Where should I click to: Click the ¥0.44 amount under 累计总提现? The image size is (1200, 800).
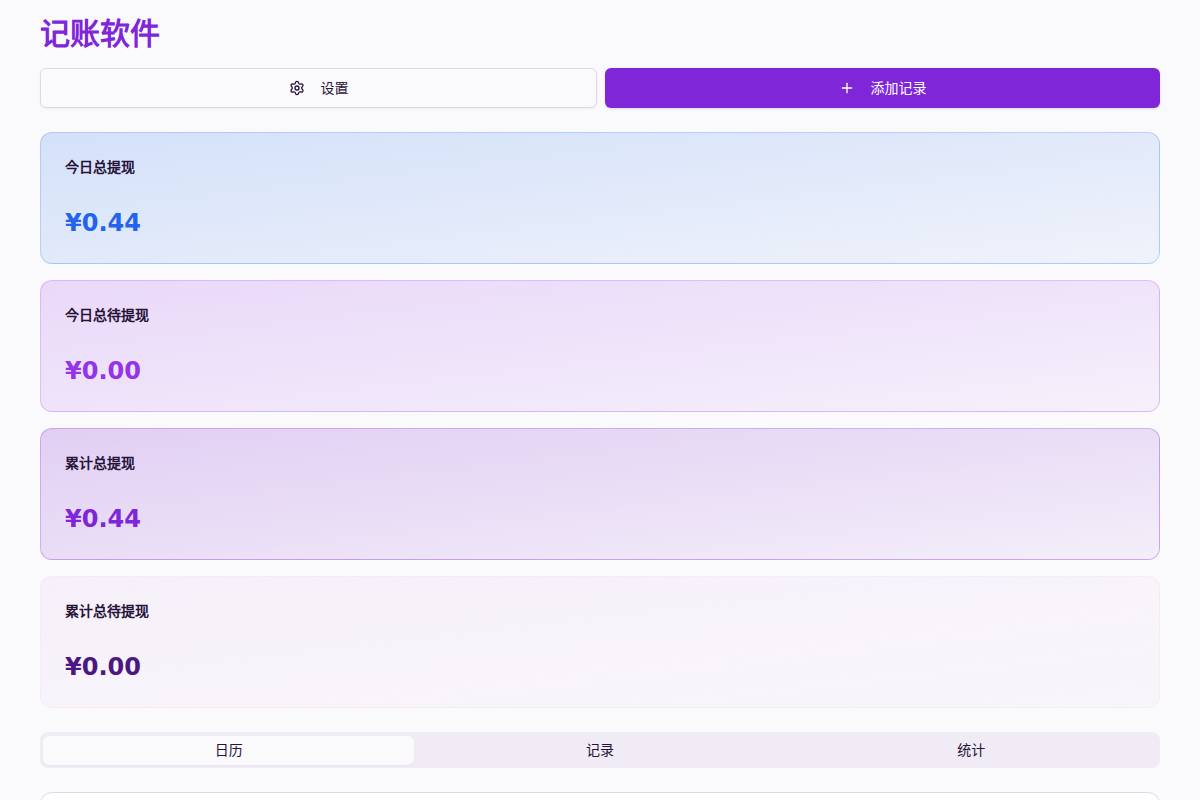pos(103,518)
